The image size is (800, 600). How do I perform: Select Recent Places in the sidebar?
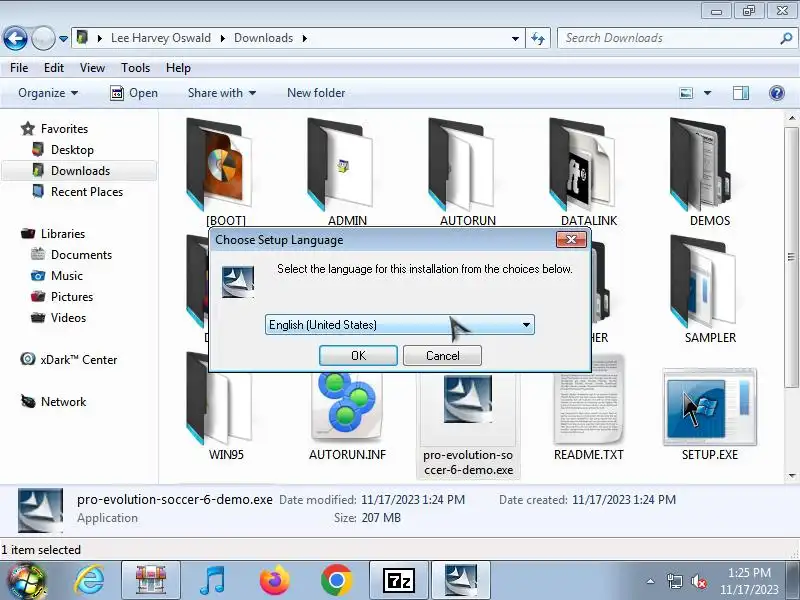87,191
